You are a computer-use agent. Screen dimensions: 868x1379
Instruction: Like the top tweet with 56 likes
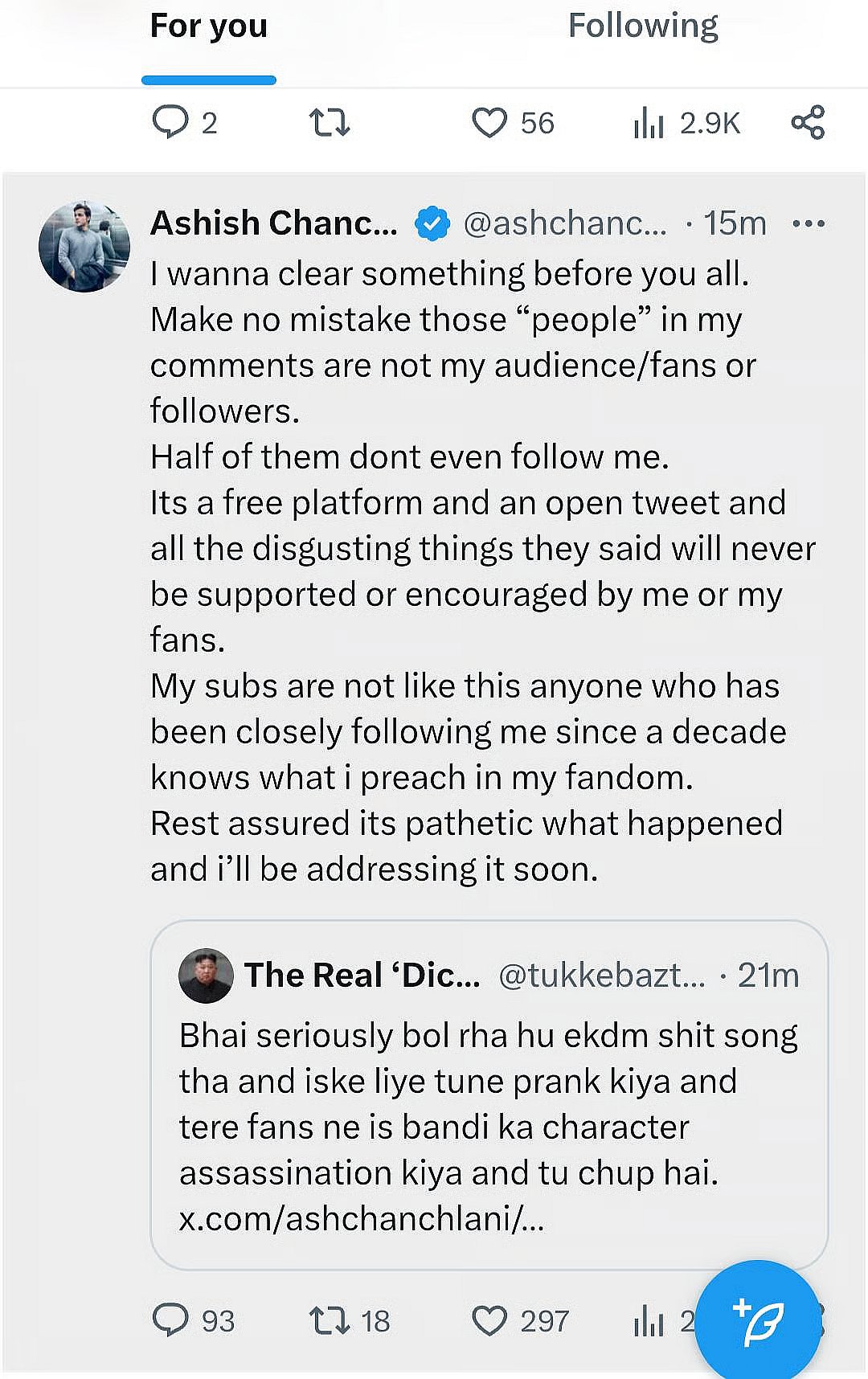click(x=489, y=123)
